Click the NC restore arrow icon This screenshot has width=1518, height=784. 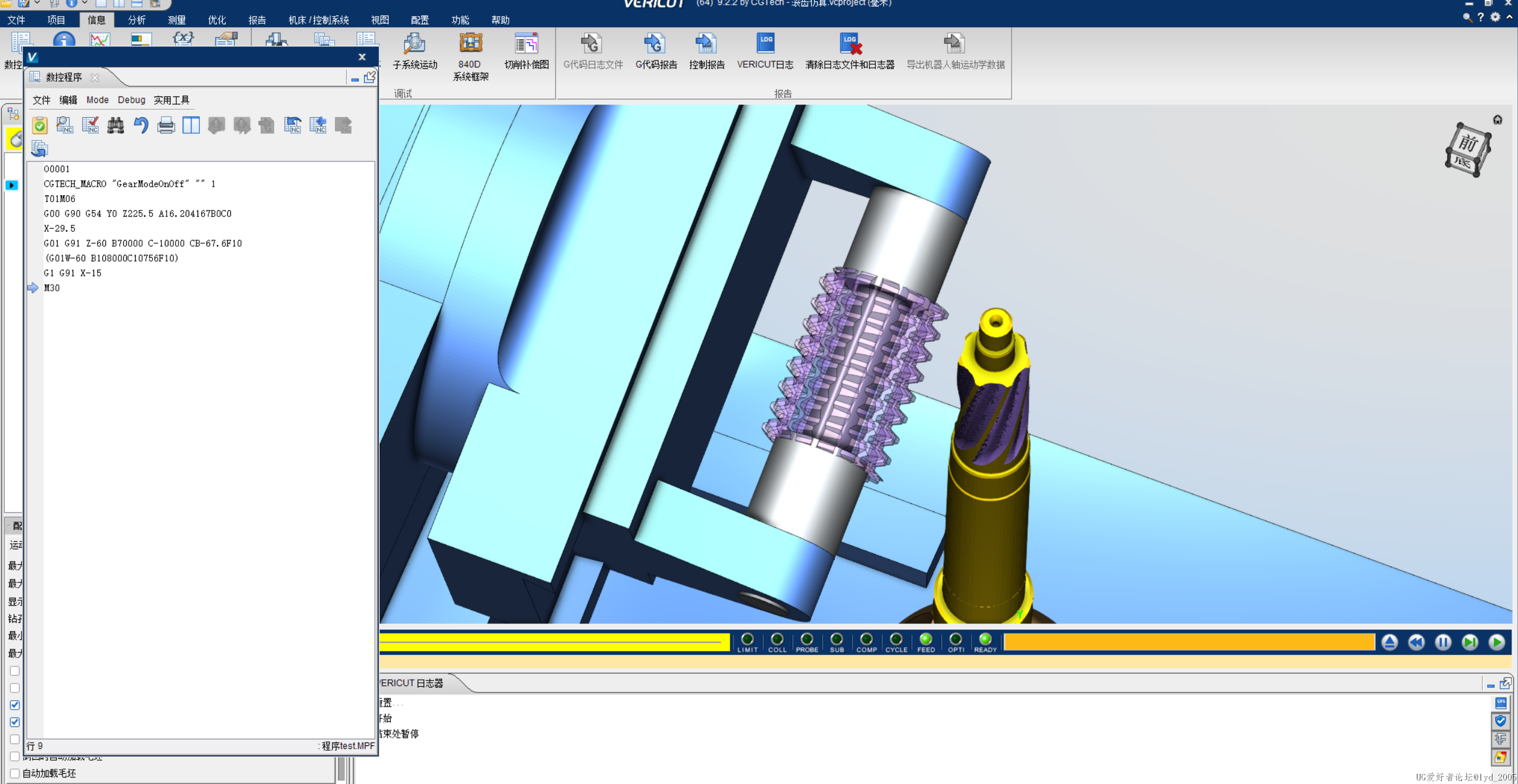click(293, 125)
